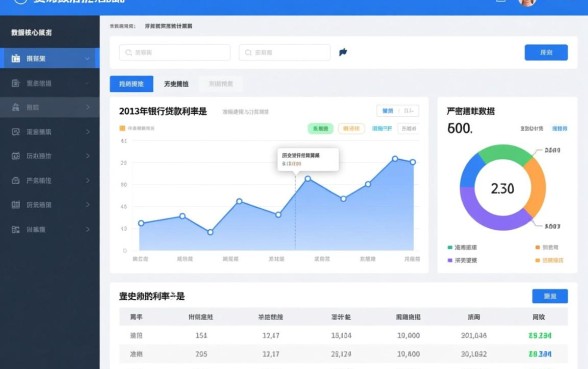The image size is (588, 369).
Task: Toggle the green filter pill above the chart
Action: tap(321, 129)
